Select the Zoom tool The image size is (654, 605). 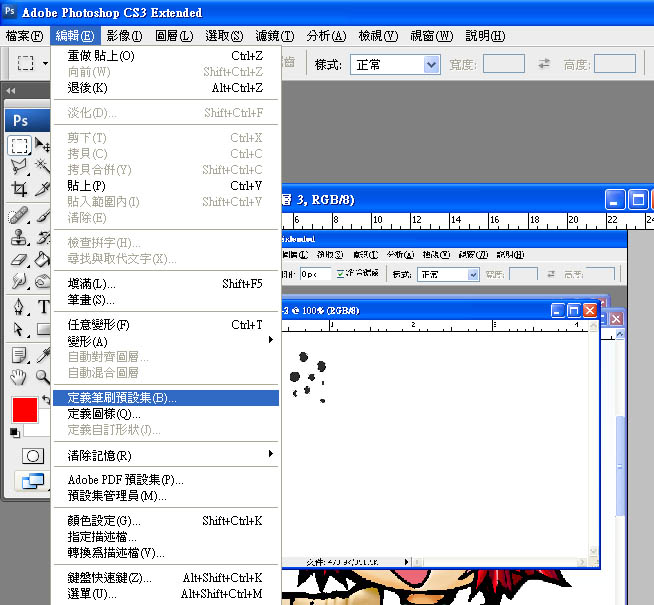tap(43, 377)
